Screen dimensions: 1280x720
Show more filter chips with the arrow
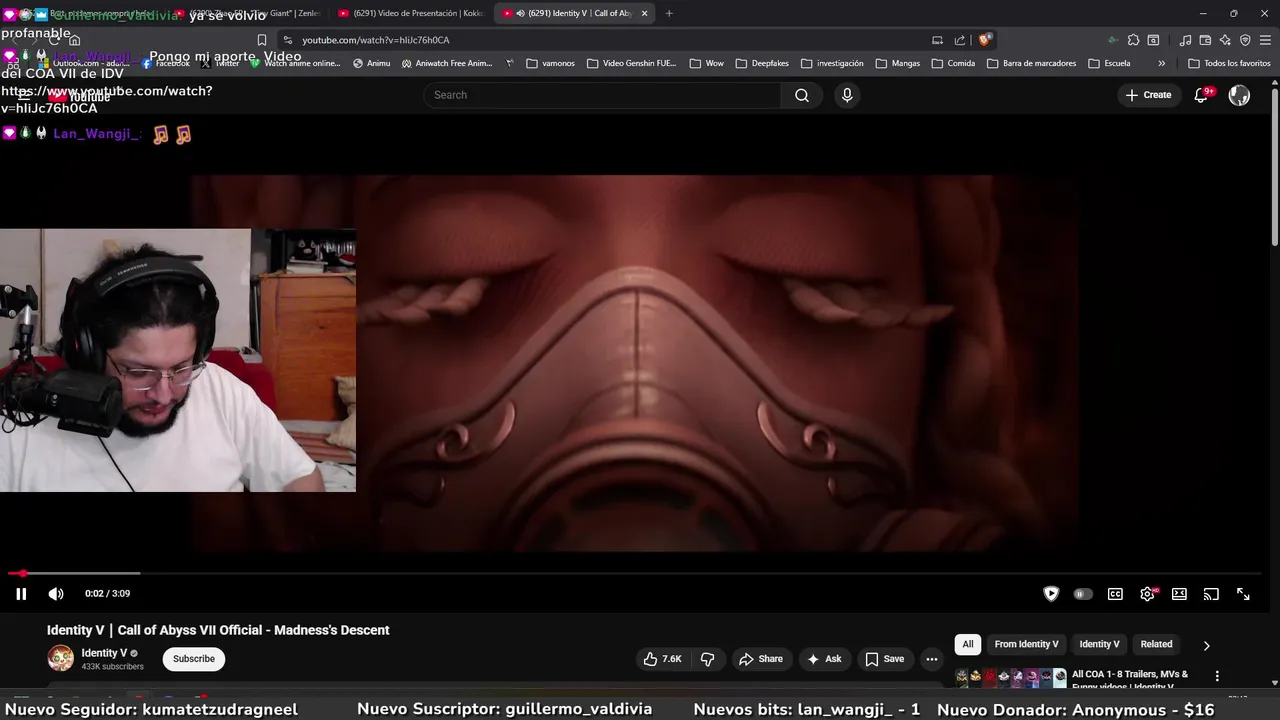(x=1206, y=645)
